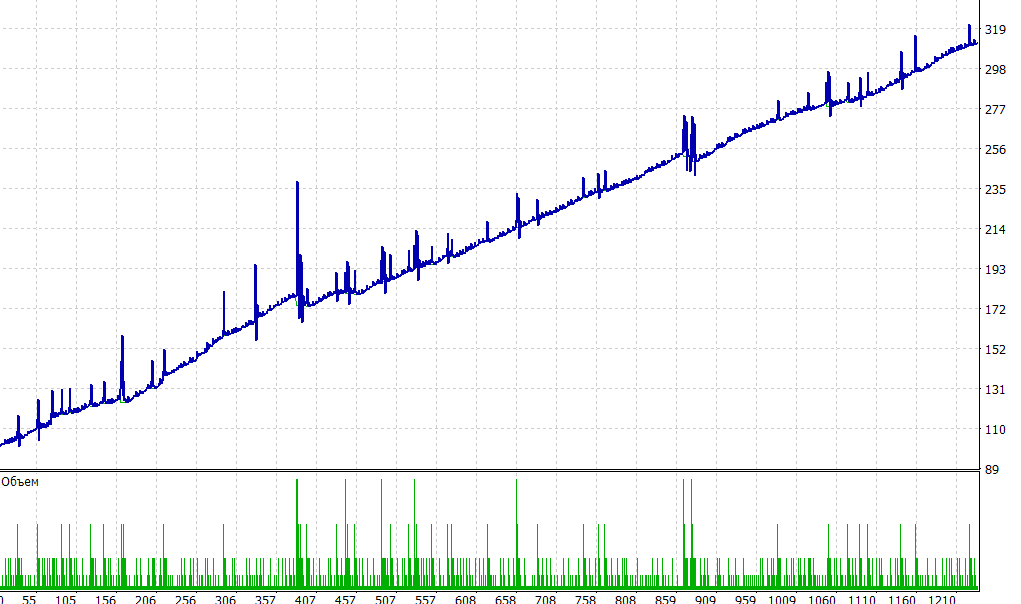Screen dimensions: 1021x604
Task: Click the 235 price scale value
Action: 995,190
